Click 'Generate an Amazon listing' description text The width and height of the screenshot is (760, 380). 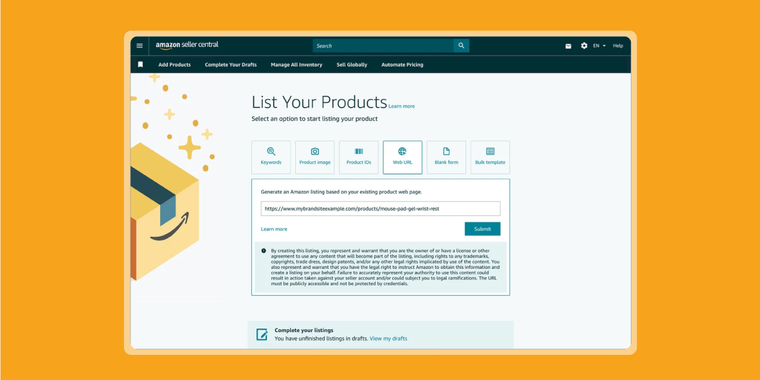(x=341, y=192)
